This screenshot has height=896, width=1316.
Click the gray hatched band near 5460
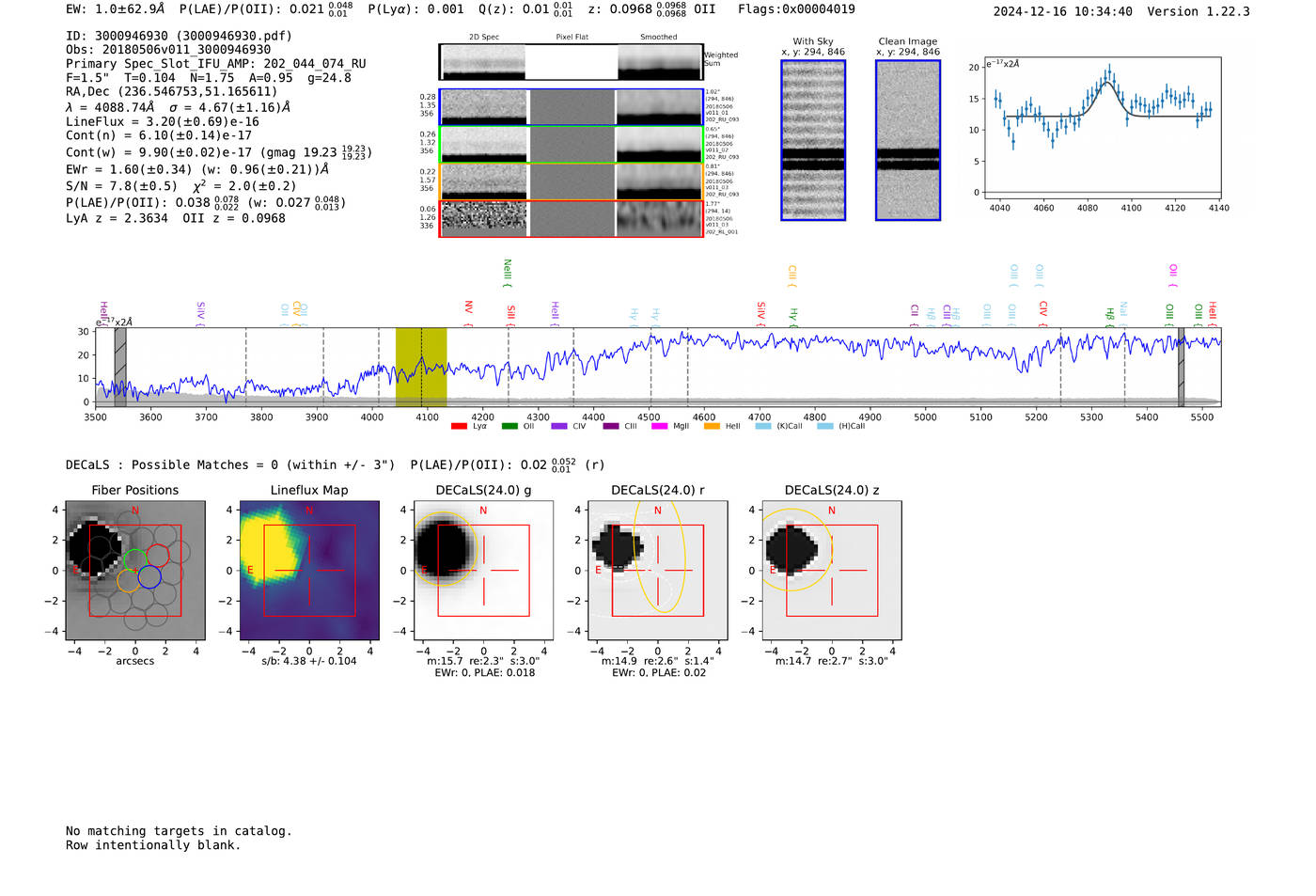tap(1181, 367)
